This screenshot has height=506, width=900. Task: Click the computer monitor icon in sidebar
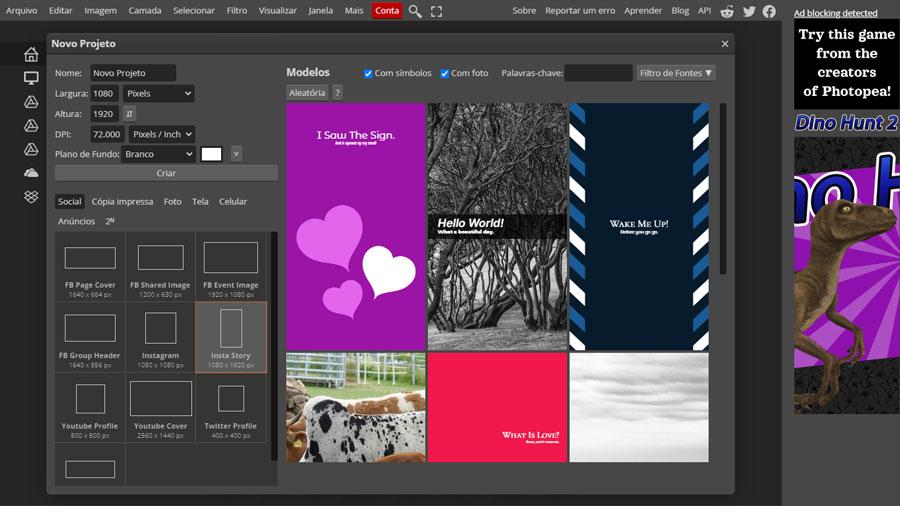31,78
